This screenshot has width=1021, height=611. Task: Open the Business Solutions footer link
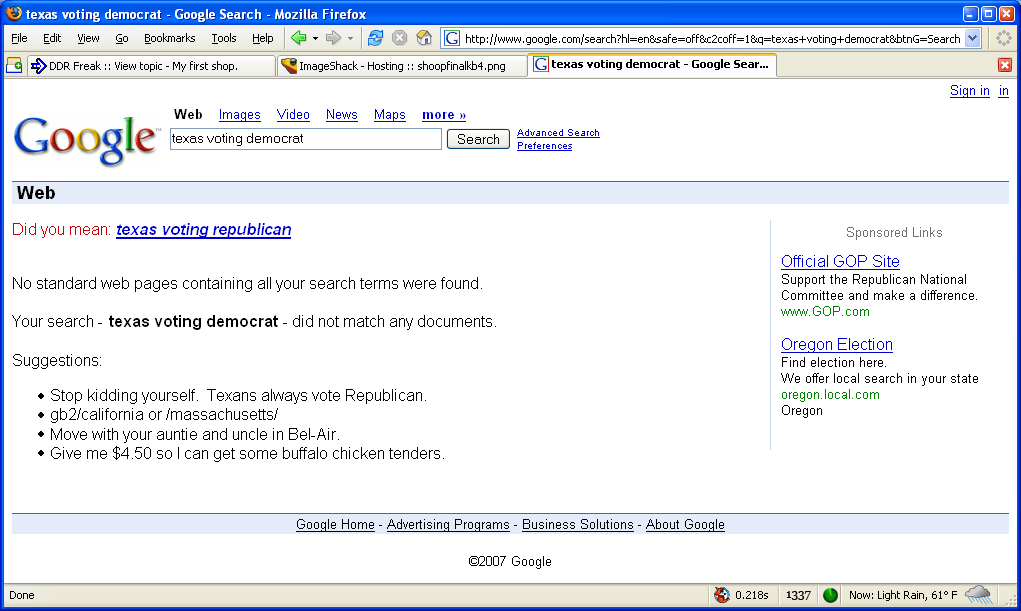(x=578, y=524)
